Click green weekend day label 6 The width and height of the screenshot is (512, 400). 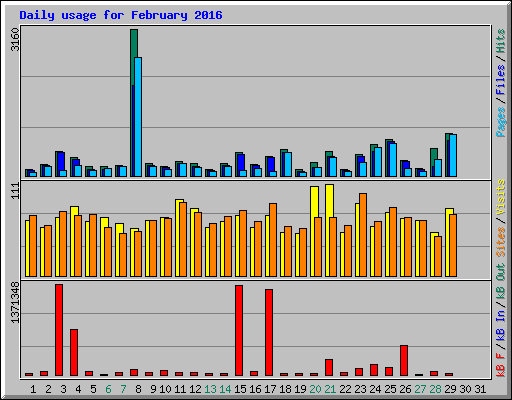[x=108, y=389]
